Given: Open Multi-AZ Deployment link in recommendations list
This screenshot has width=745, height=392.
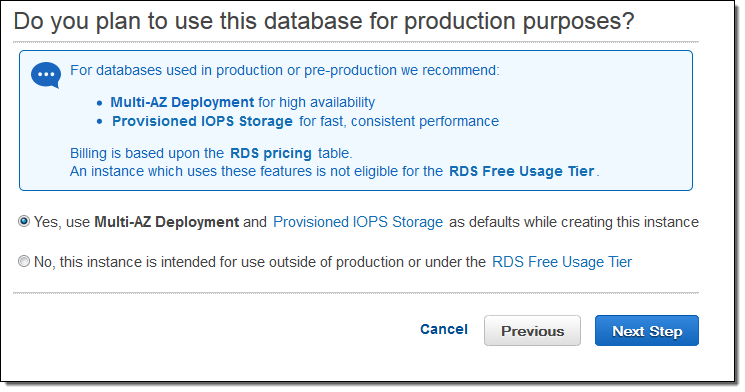Looking at the screenshot, I should tap(182, 102).
